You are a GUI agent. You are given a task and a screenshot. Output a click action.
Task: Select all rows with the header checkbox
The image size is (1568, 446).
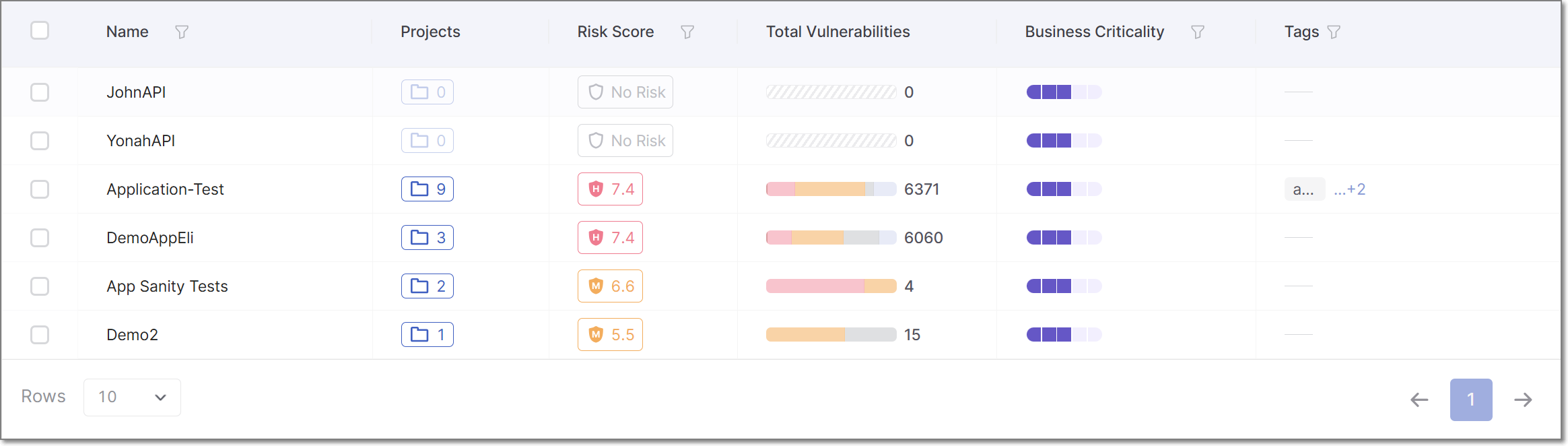[x=40, y=31]
